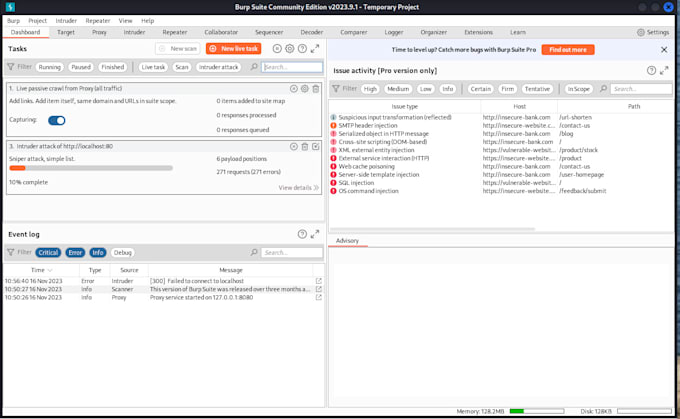The image size is (680, 419).
Task: Click the Issue activity search field
Action: pyautogui.click(x=641, y=88)
